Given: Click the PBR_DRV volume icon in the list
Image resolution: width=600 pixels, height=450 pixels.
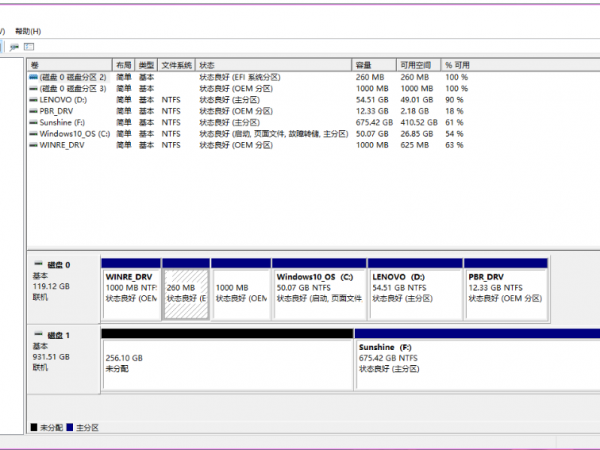Looking at the screenshot, I should pyautogui.click(x=35, y=111).
